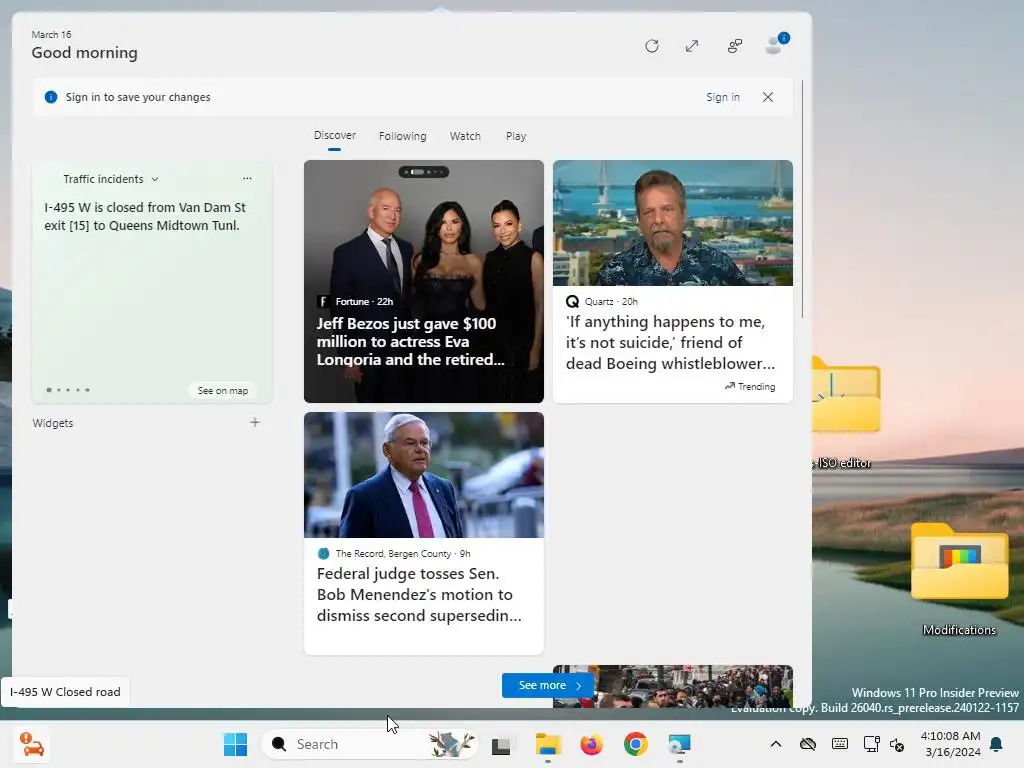Open the notifications bell icon
Image resolution: width=1024 pixels, height=768 pixels.
click(997, 744)
